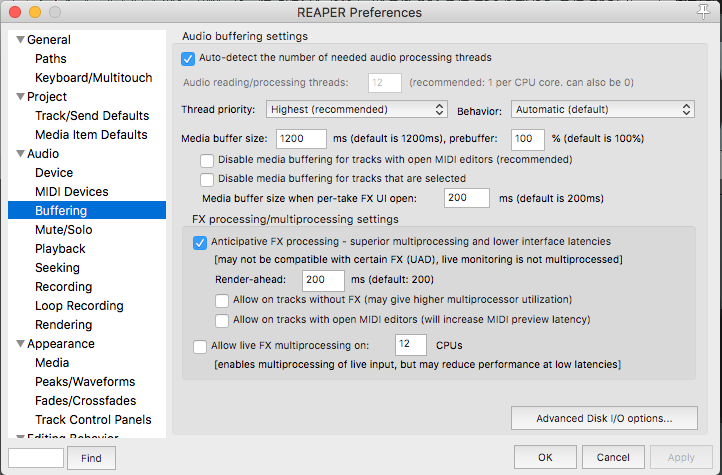Check allow on tracks with open MIDI editors
The image size is (722, 475).
click(222, 320)
